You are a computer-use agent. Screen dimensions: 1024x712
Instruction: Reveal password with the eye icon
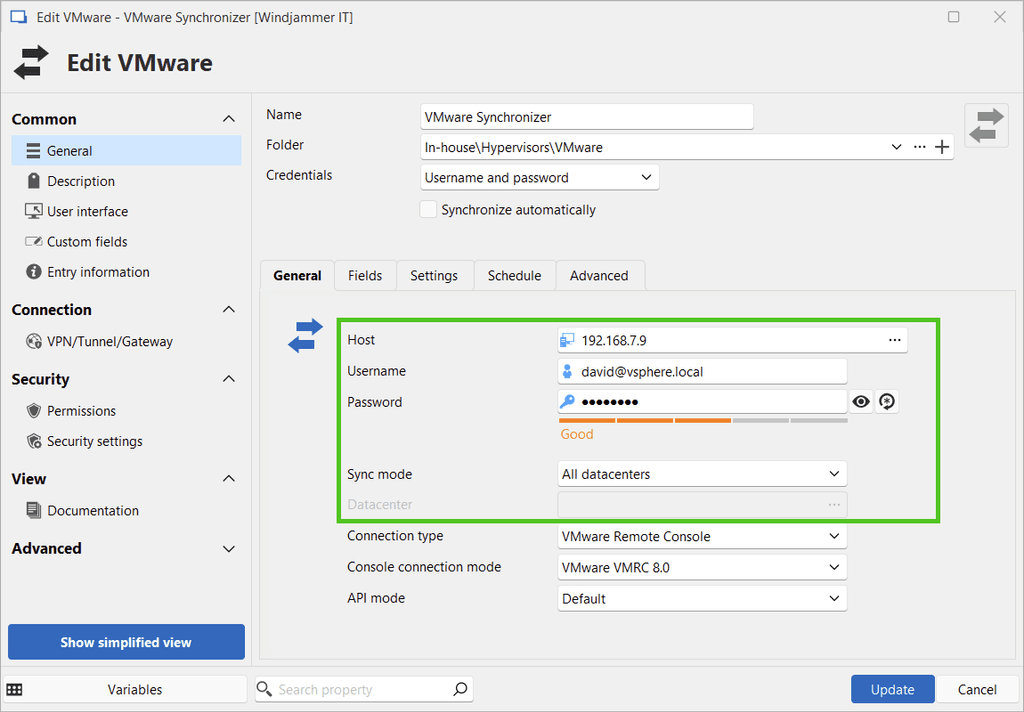861,402
